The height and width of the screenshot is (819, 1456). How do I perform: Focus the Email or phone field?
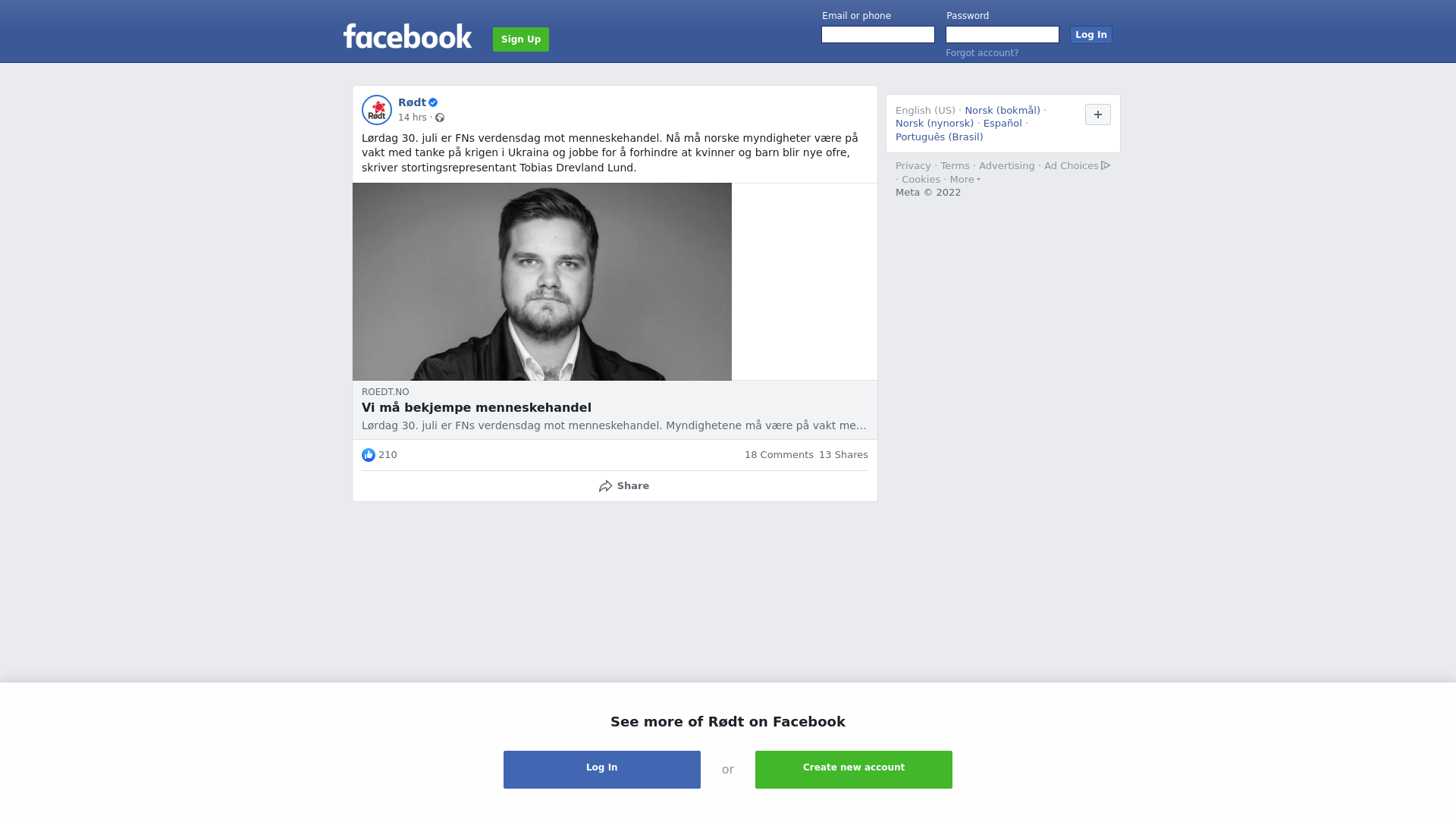point(878,35)
